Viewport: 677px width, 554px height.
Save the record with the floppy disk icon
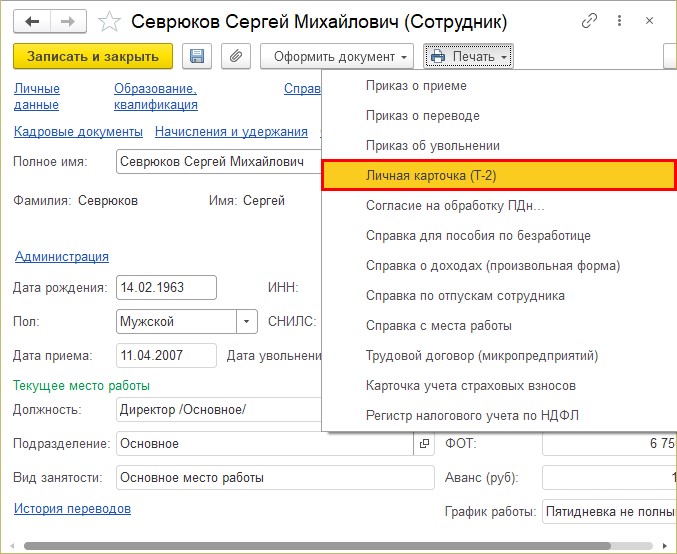(x=197, y=56)
